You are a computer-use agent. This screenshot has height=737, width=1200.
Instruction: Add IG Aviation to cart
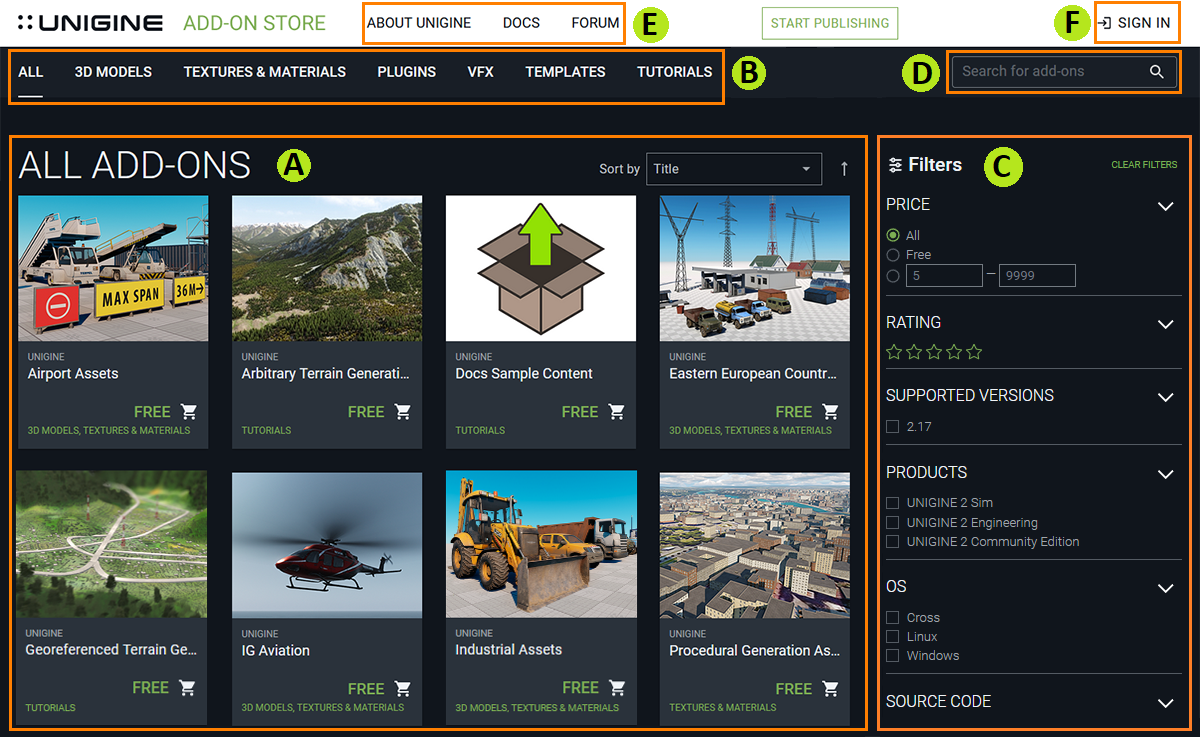[x=403, y=688]
